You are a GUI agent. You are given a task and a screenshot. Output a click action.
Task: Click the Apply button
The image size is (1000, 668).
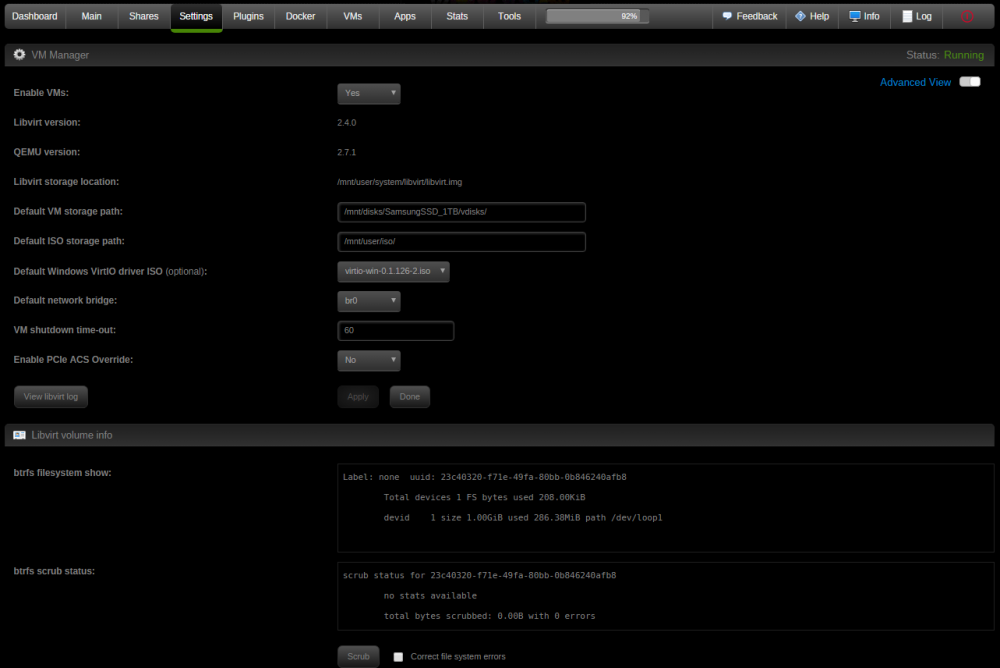coord(358,397)
